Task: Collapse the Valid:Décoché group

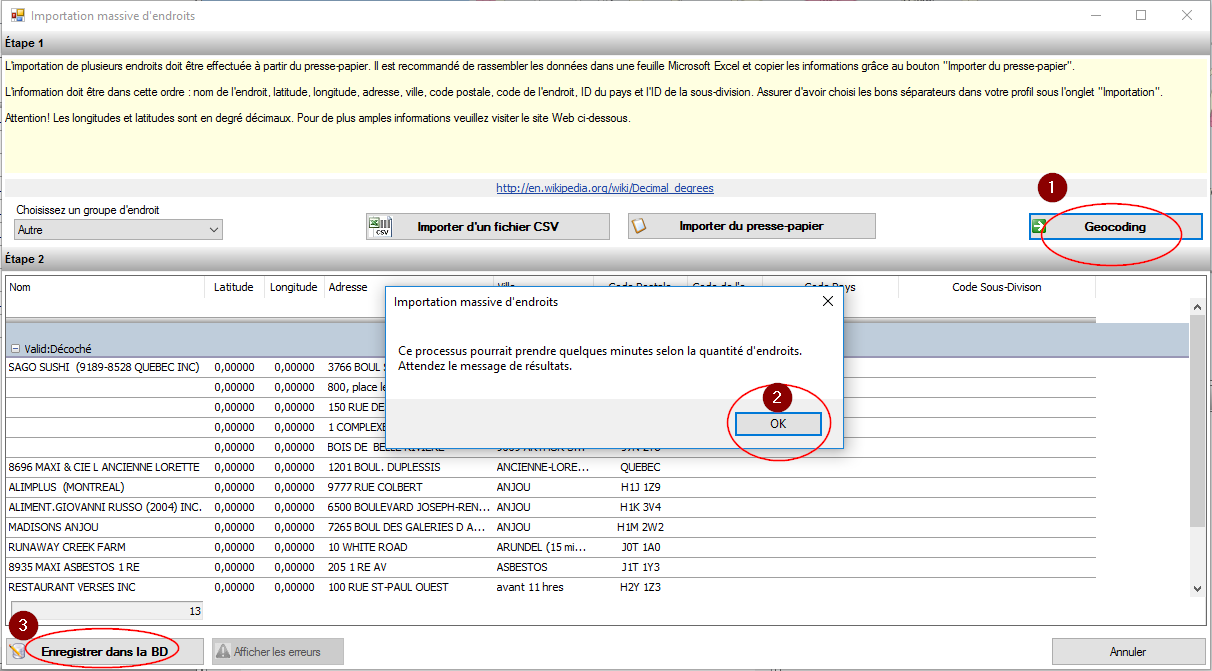Action: pos(16,349)
